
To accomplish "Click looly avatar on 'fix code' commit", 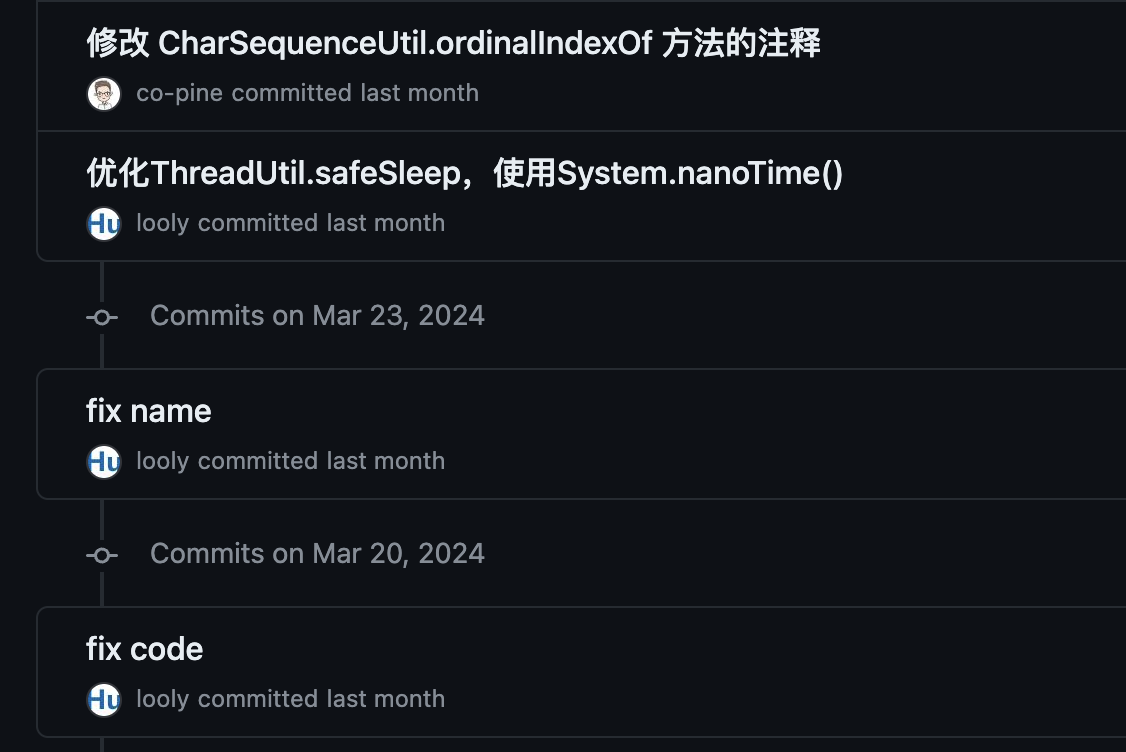I will point(104,700).
